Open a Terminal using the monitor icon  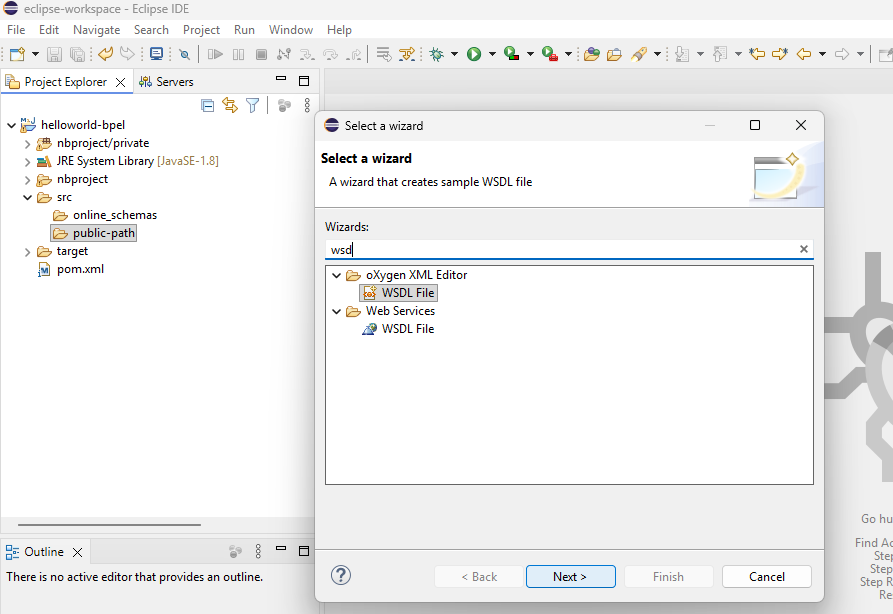coord(156,54)
